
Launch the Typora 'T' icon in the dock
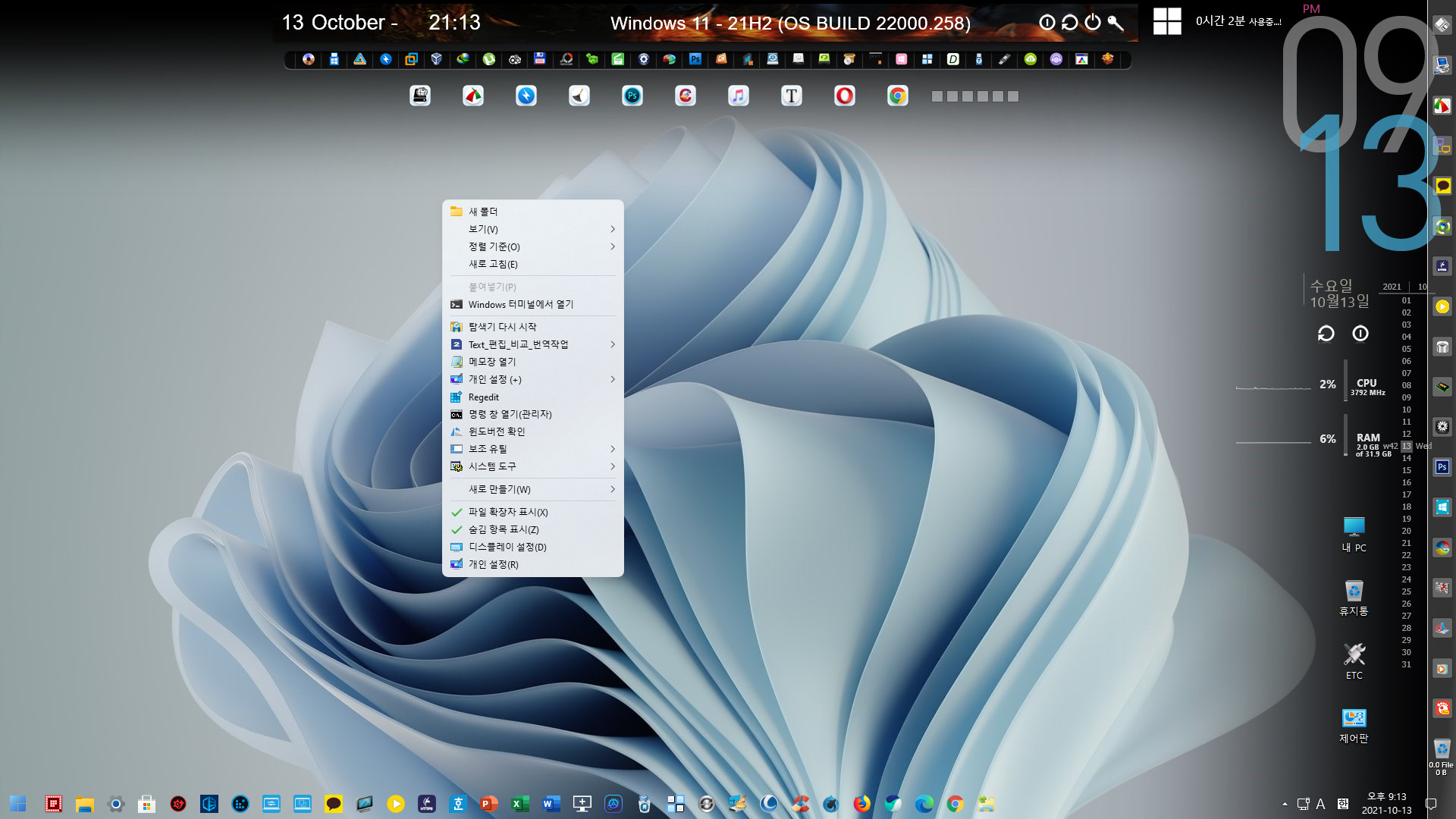click(791, 96)
